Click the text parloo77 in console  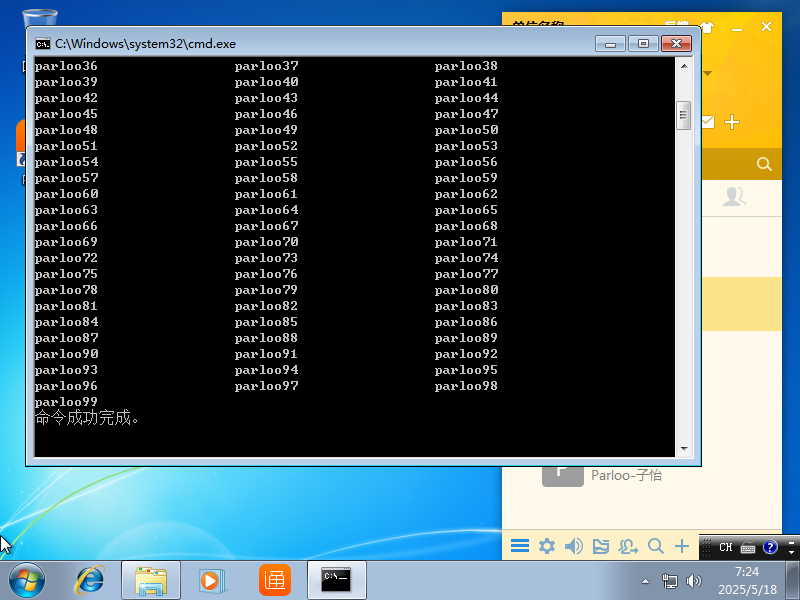(466, 274)
